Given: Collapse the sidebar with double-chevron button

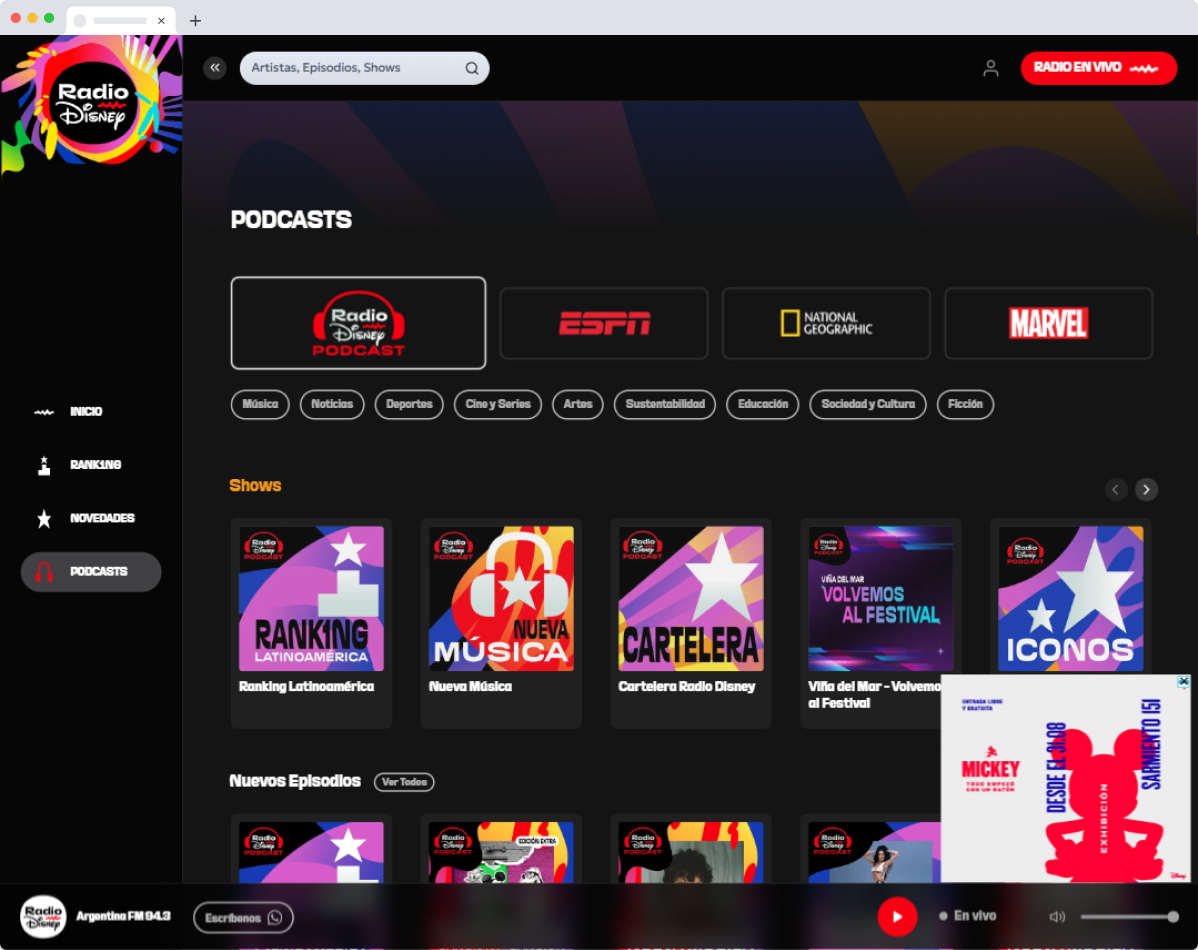Looking at the screenshot, I should coord(215,68).
